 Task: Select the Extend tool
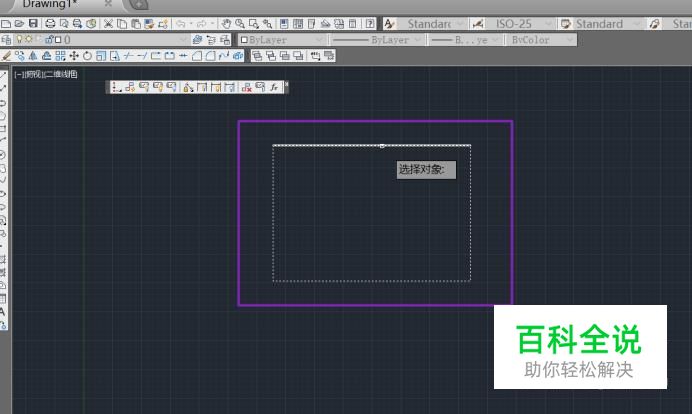142,56
